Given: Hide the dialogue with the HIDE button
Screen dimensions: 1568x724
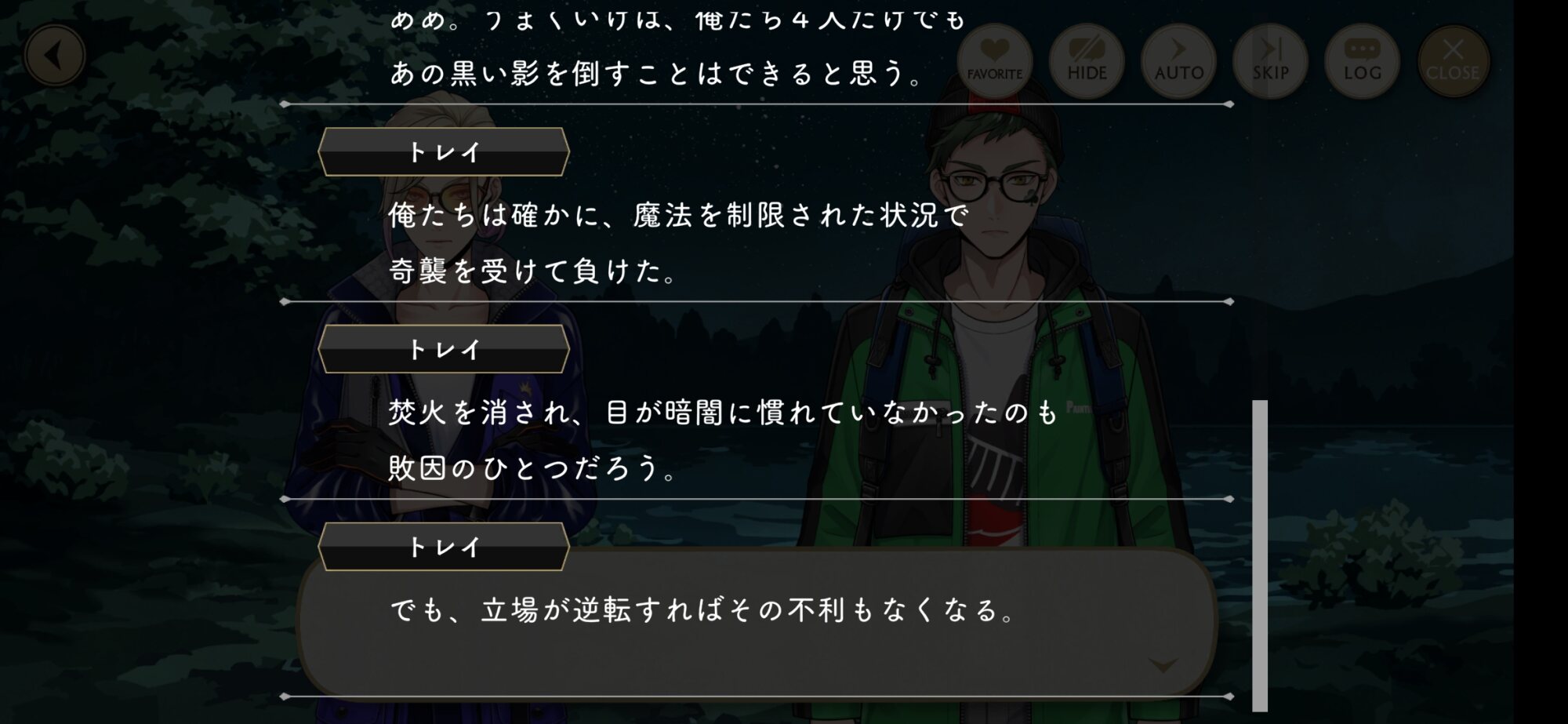Looking at the screenshot, I should tap(1087, 60).
